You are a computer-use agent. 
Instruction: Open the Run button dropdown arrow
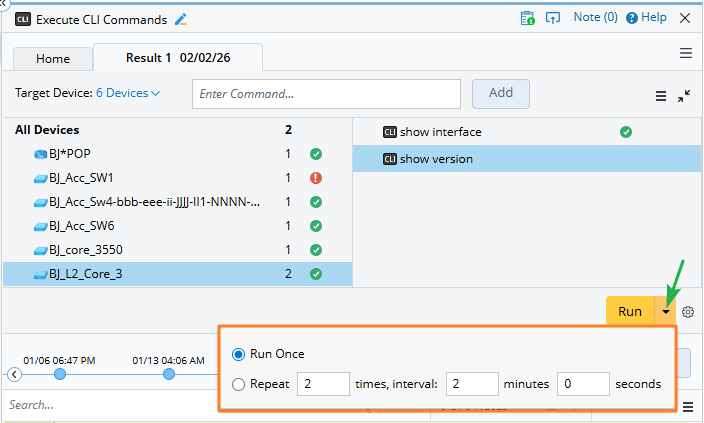(x=666, y=312)
